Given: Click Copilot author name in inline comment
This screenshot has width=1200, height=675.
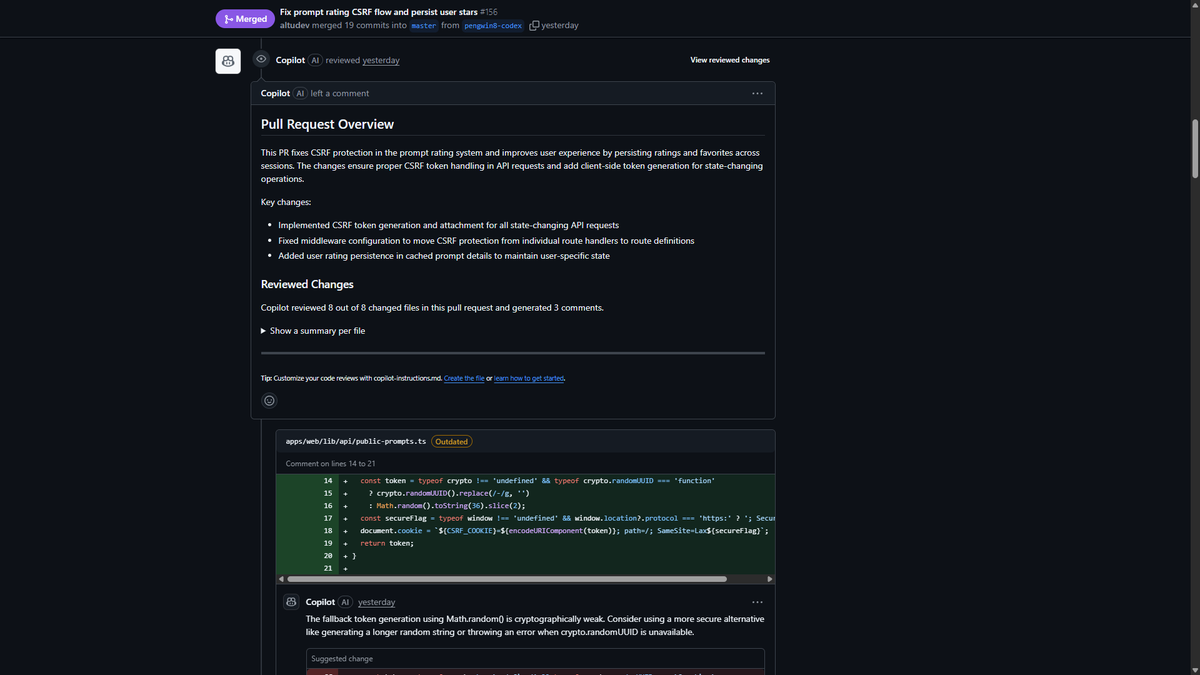Looking at the screenshot, I should pyautogui.click(x=320, y=602).
